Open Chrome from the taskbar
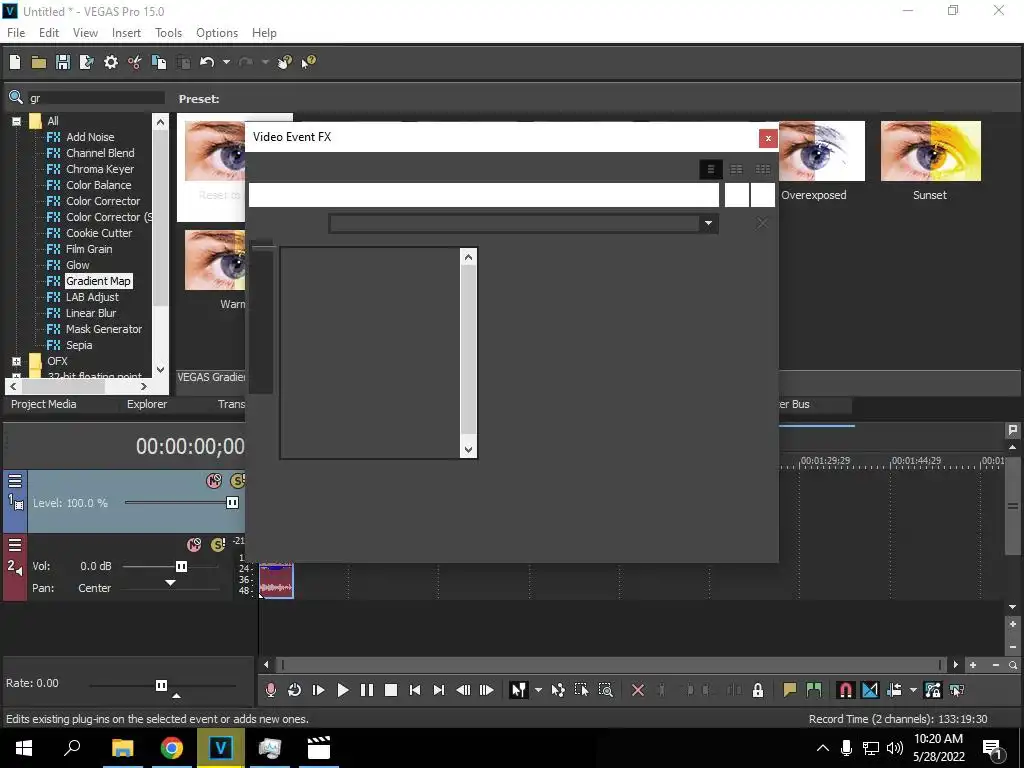Screen dimensions: 1024x768 click(172, 748)
